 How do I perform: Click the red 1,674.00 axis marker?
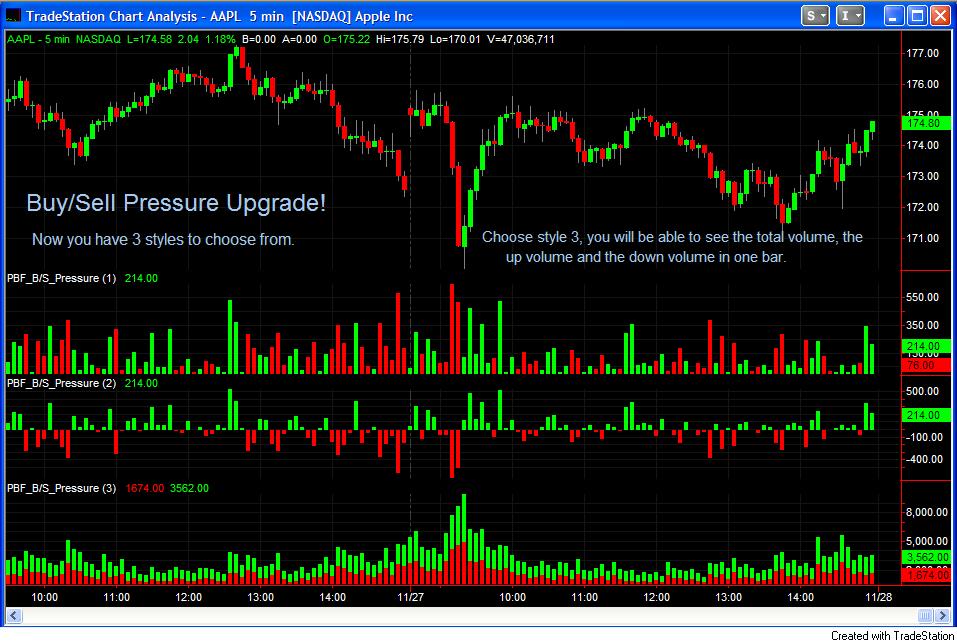coord(925,575)
